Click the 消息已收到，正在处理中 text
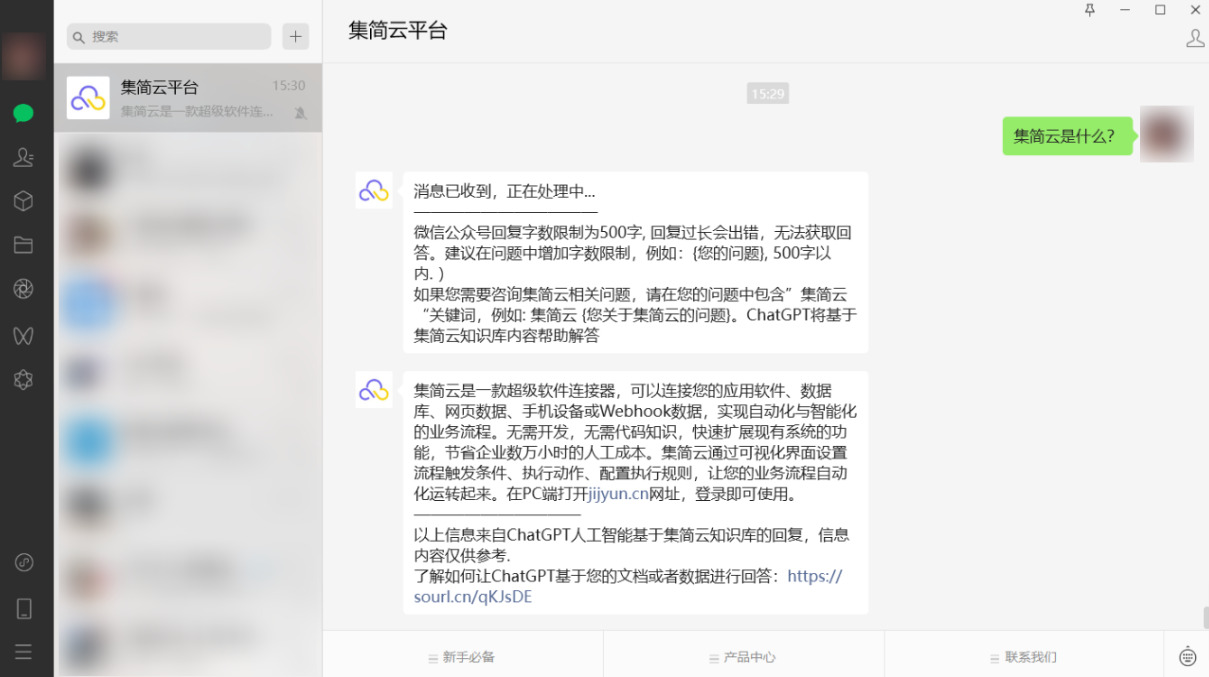This screenshot has width=1209, height=677. coord(504,191)
